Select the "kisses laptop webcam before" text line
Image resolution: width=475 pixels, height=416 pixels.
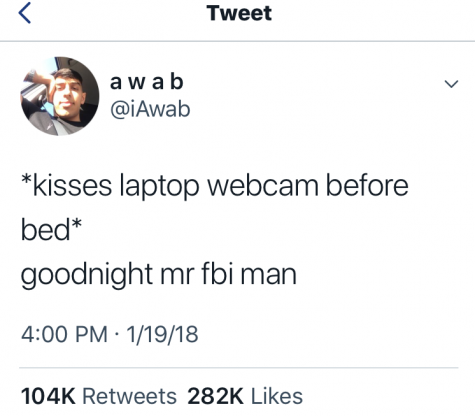pos(215,186)
